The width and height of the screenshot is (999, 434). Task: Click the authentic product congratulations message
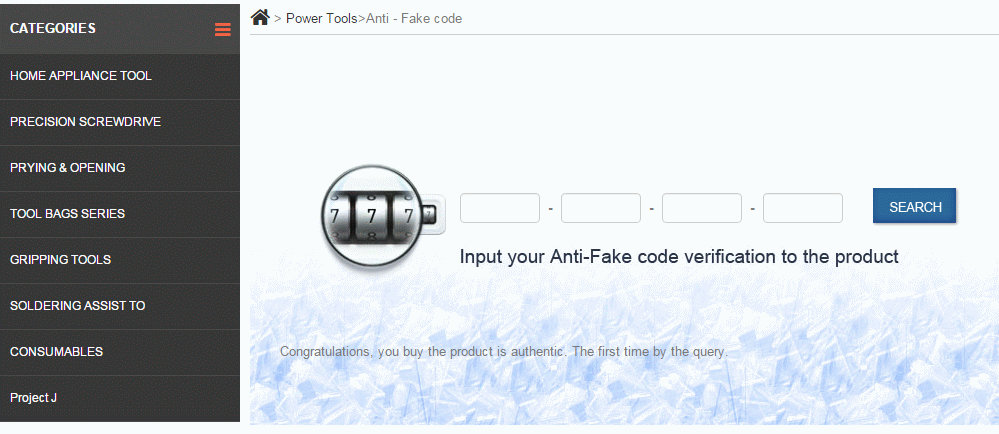point(503,352)
